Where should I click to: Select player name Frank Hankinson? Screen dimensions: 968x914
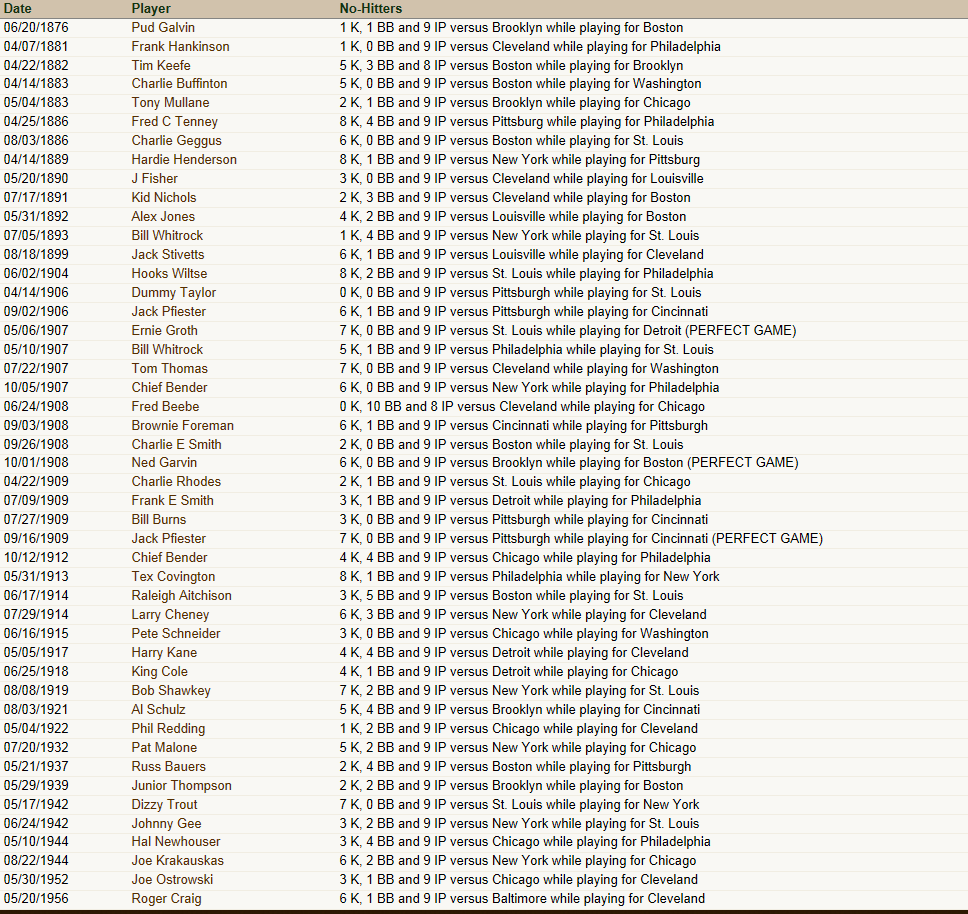point(180,46)
